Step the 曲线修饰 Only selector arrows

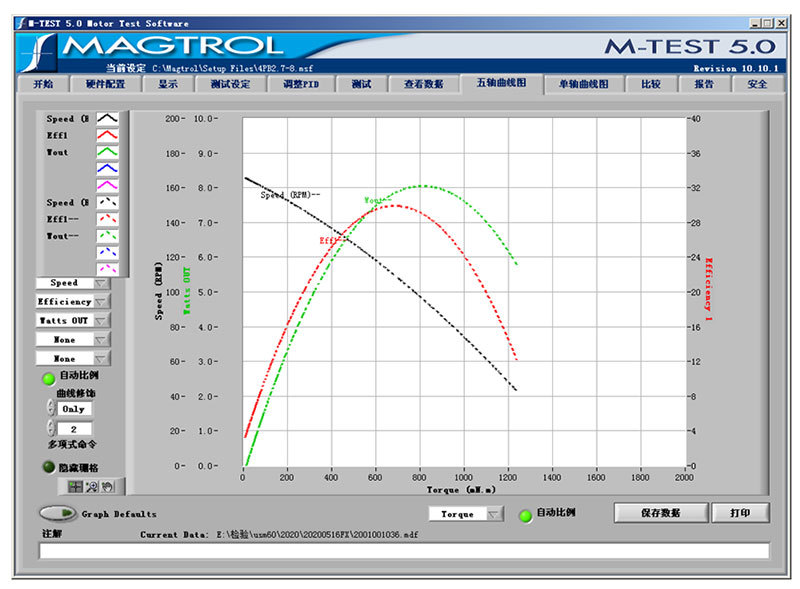[51, 408]
